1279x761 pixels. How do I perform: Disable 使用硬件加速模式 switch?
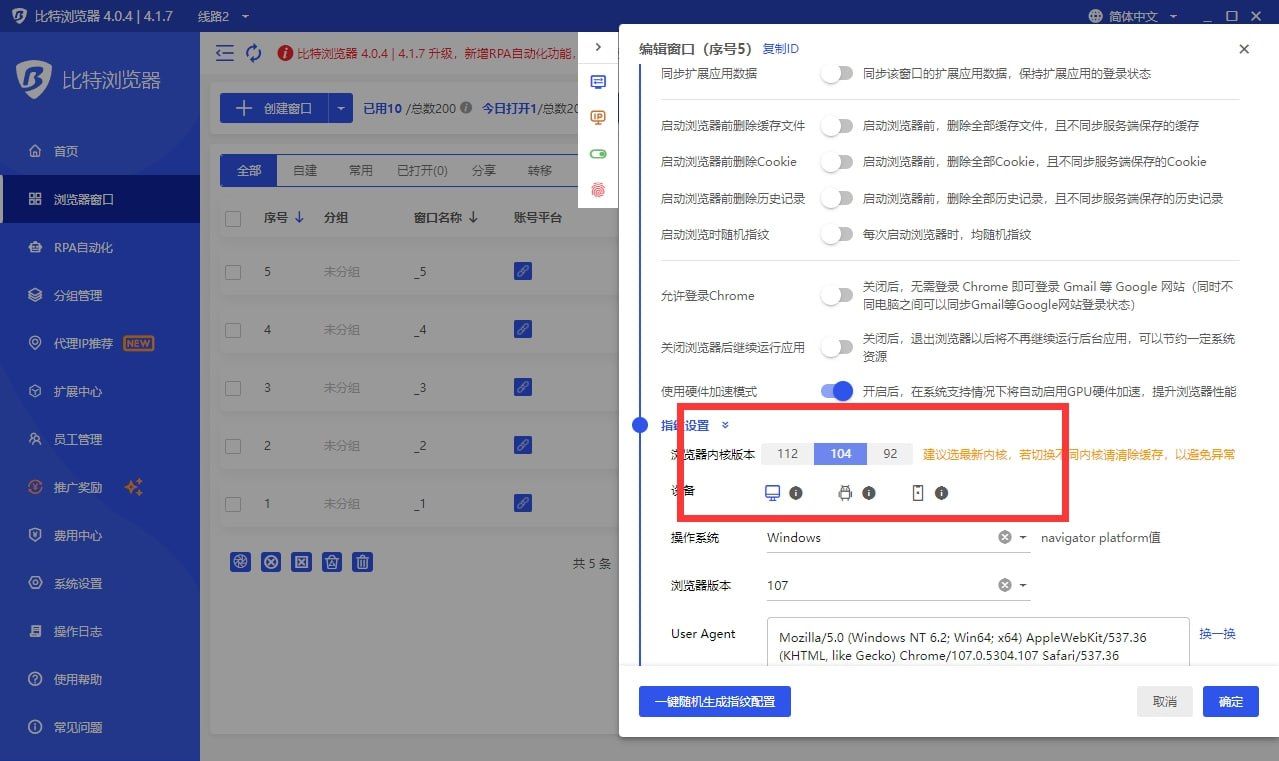(837, 391)
